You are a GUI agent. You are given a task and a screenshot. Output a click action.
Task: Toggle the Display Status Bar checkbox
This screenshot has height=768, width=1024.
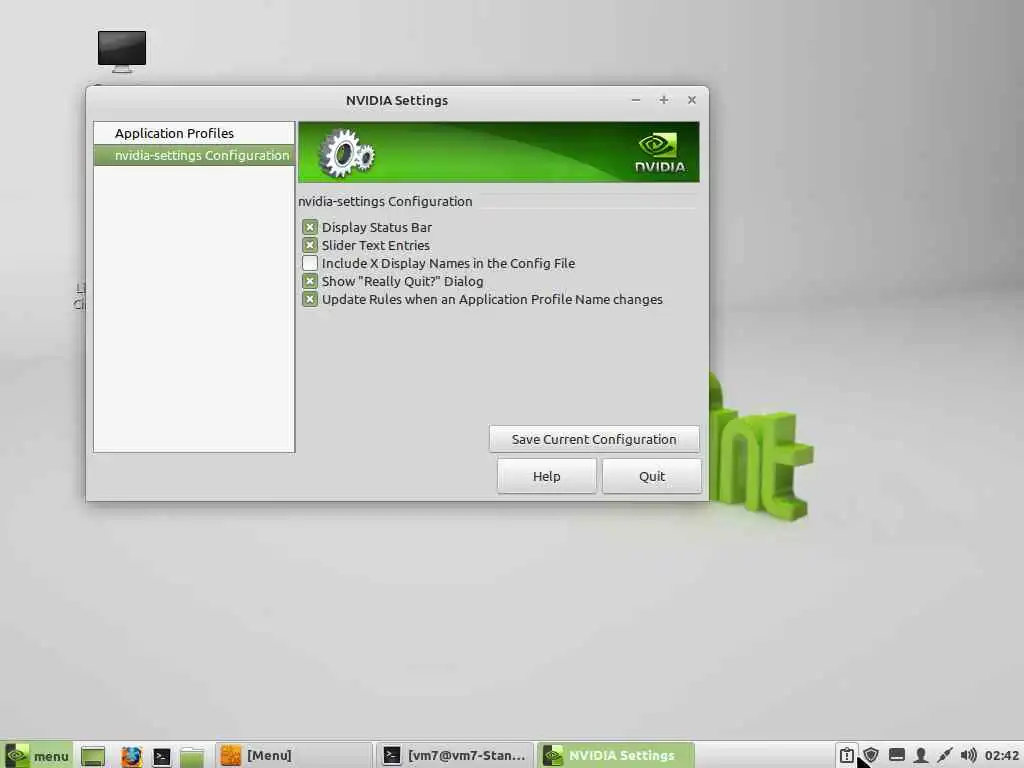310,227
